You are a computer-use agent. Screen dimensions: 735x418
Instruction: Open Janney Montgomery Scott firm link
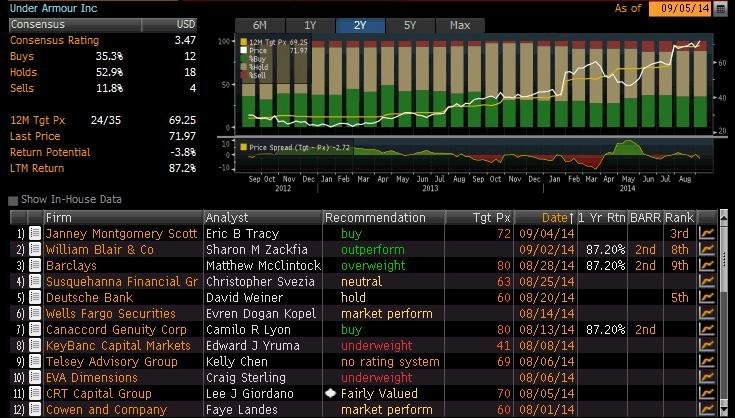pyautogui.click(x=121, y=233)
